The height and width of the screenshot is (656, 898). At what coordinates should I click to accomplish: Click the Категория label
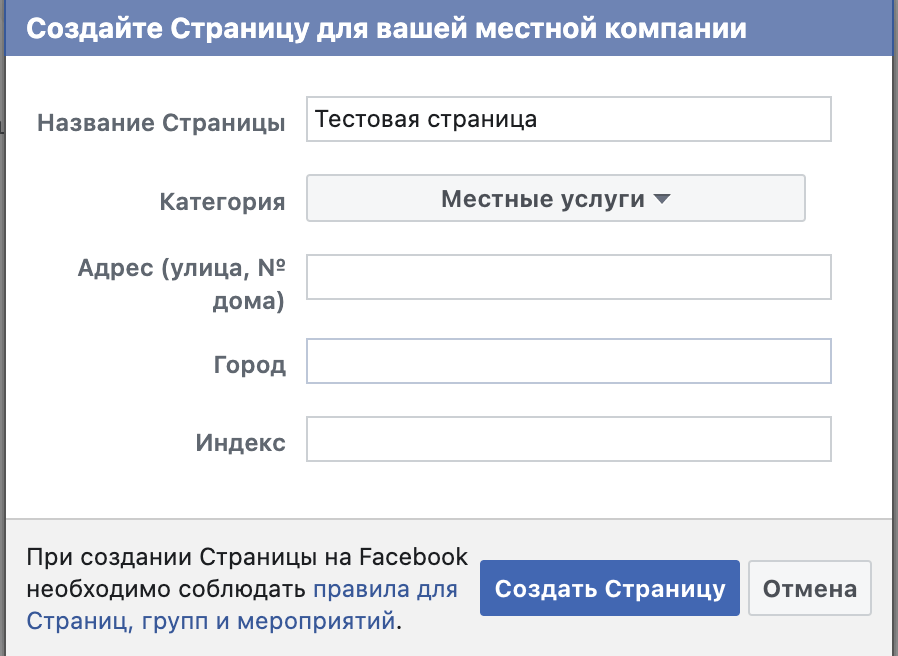click(x=222, y=202)
